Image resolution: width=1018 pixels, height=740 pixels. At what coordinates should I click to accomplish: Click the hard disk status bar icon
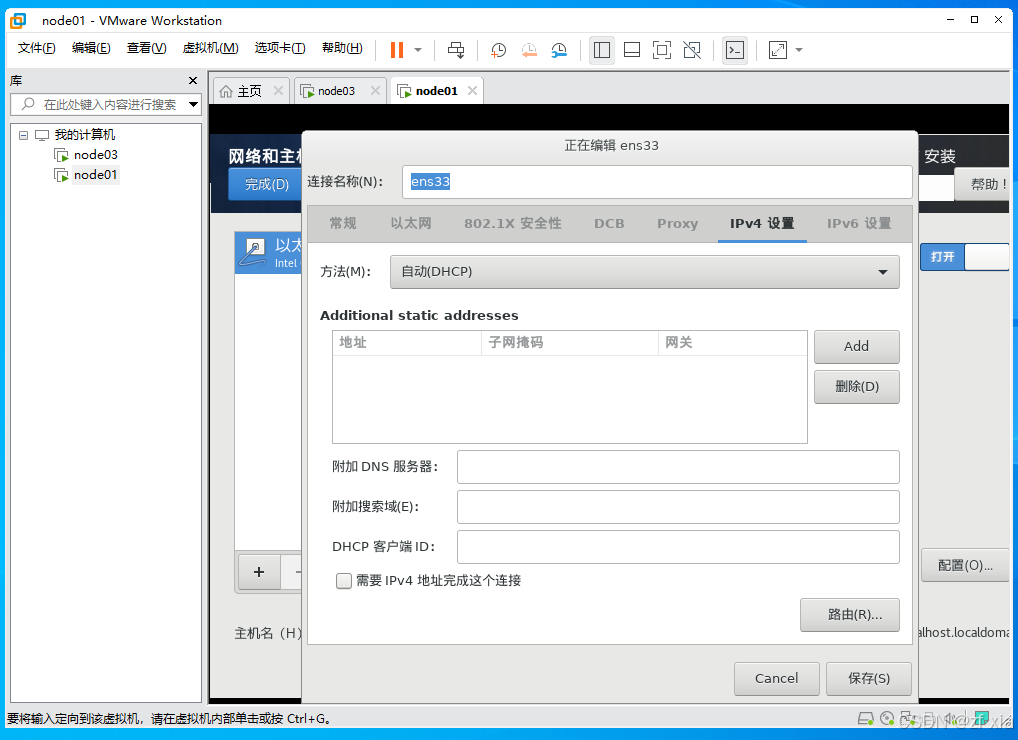click(865, 719)
